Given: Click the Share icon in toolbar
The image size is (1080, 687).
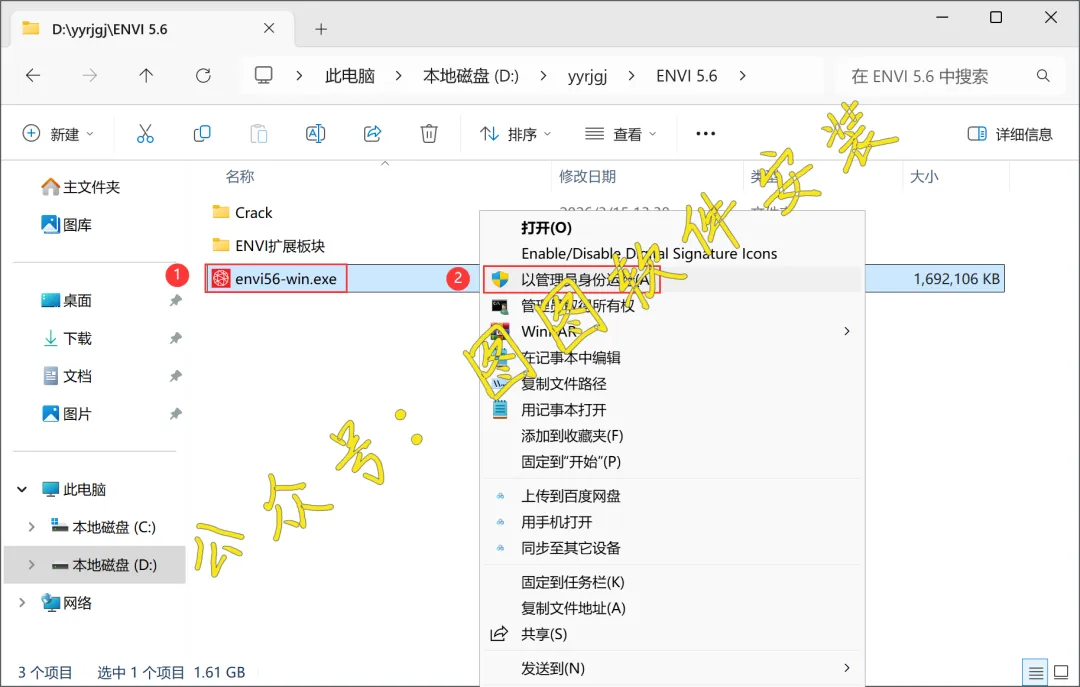Looking at the screenshot, I should click(372, 134).
